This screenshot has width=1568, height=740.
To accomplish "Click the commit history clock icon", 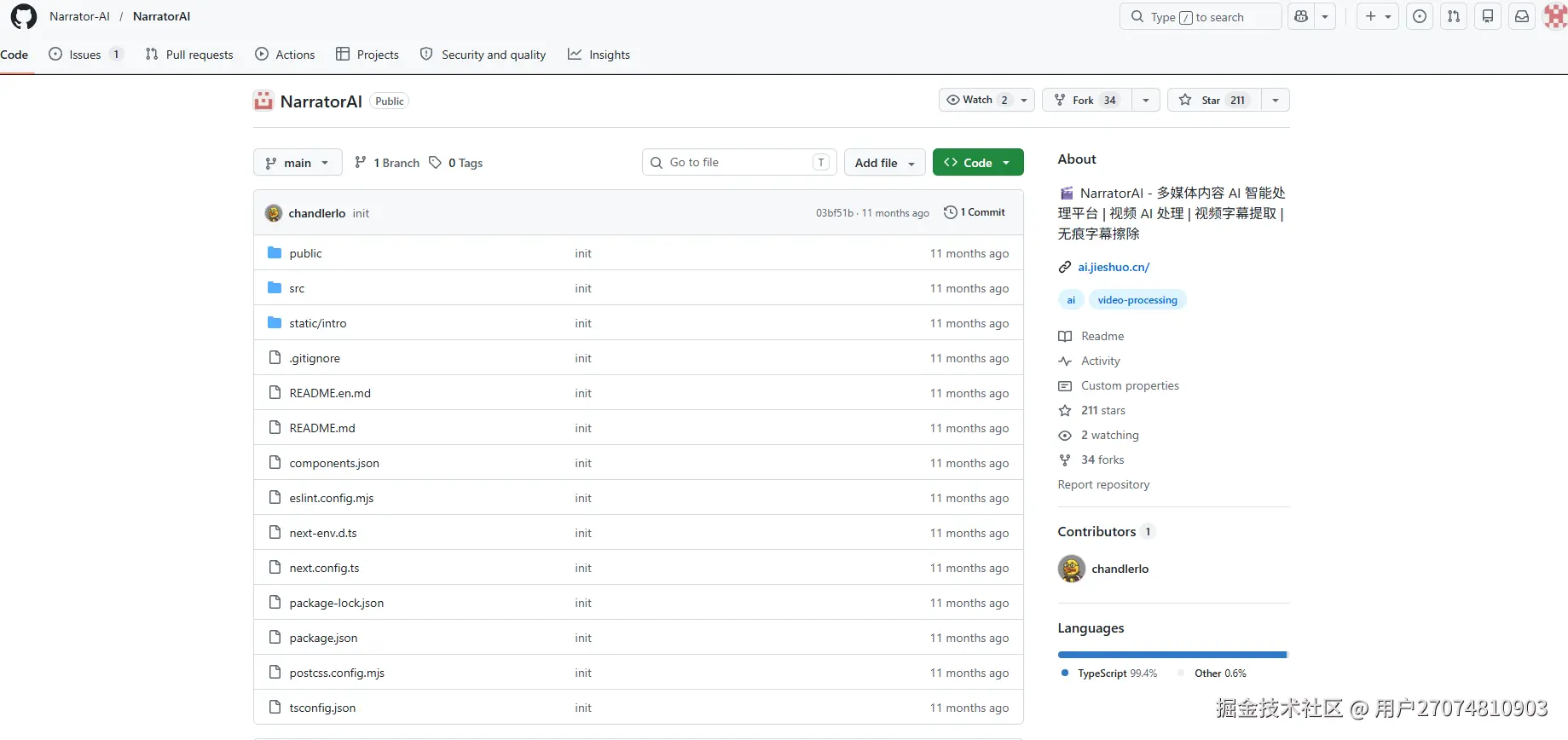I will point(951,212).
